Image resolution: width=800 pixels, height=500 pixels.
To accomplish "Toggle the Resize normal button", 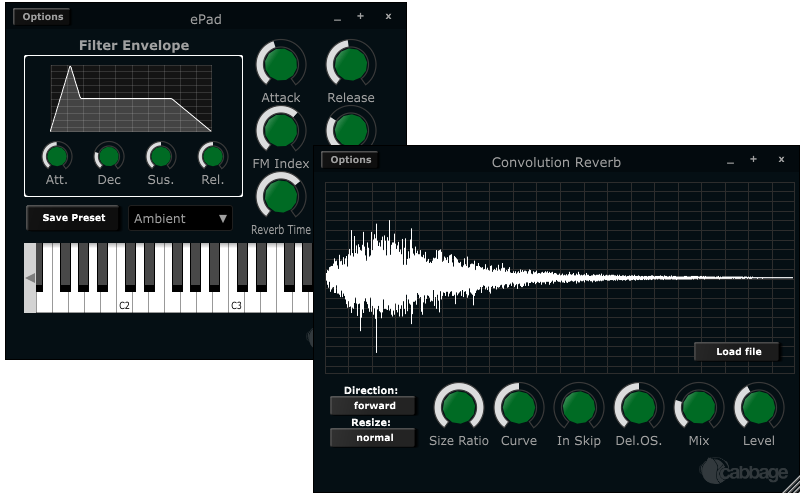I will pyautogui.click(x=373, y=438).
